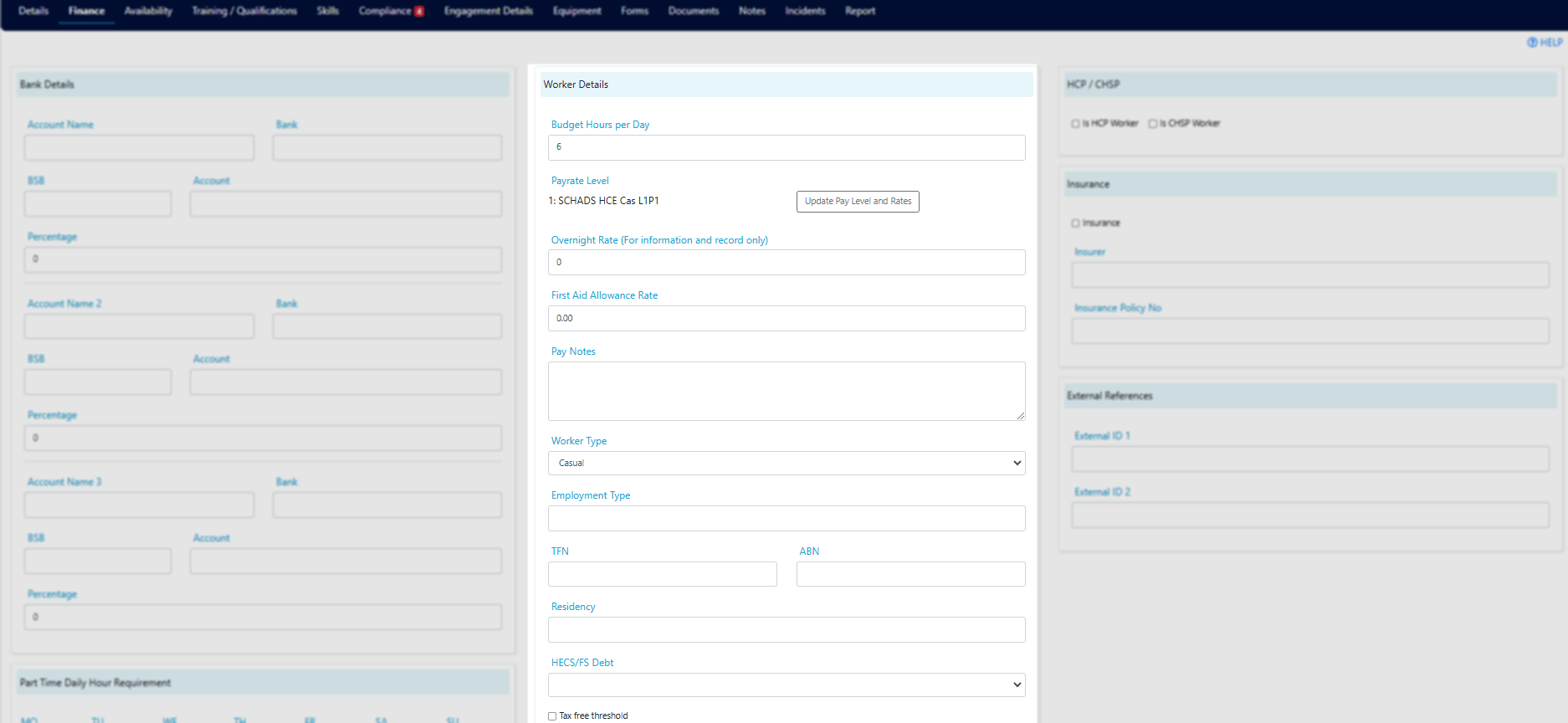
Task: Open the Help icon link
Action: point(1545,43)
